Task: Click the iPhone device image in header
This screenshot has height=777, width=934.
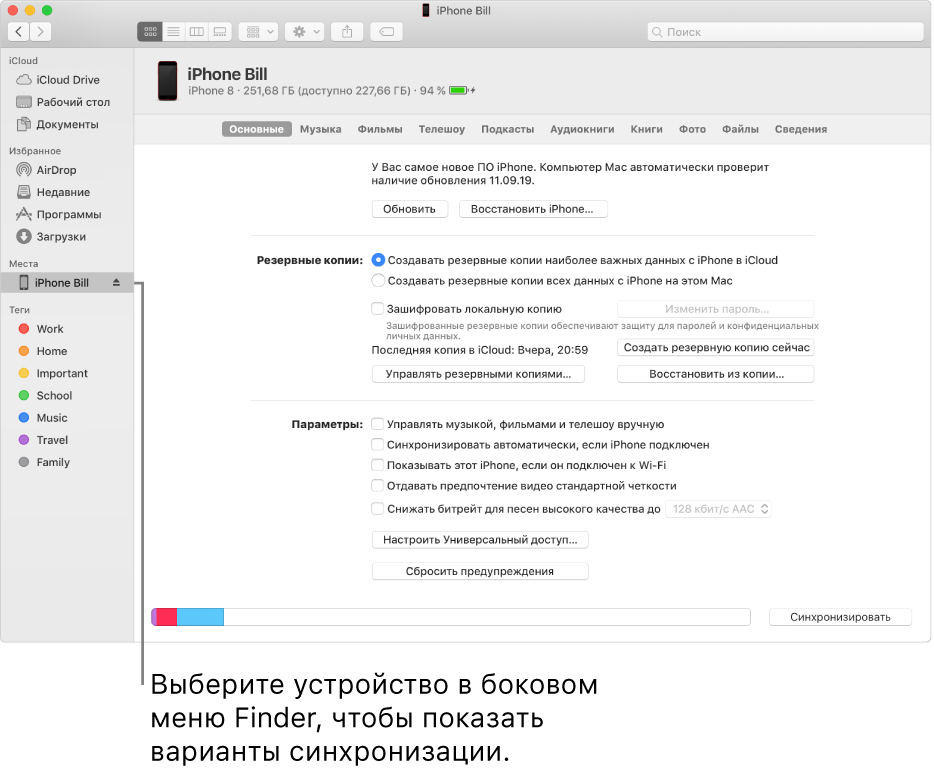Action: click(167, 80)
